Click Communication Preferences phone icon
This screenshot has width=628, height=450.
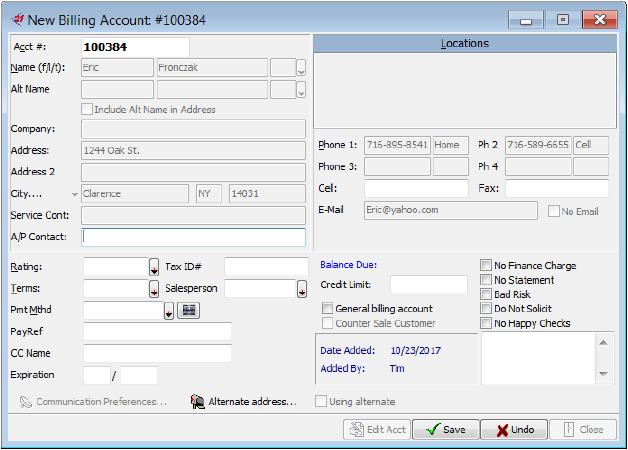26,401
